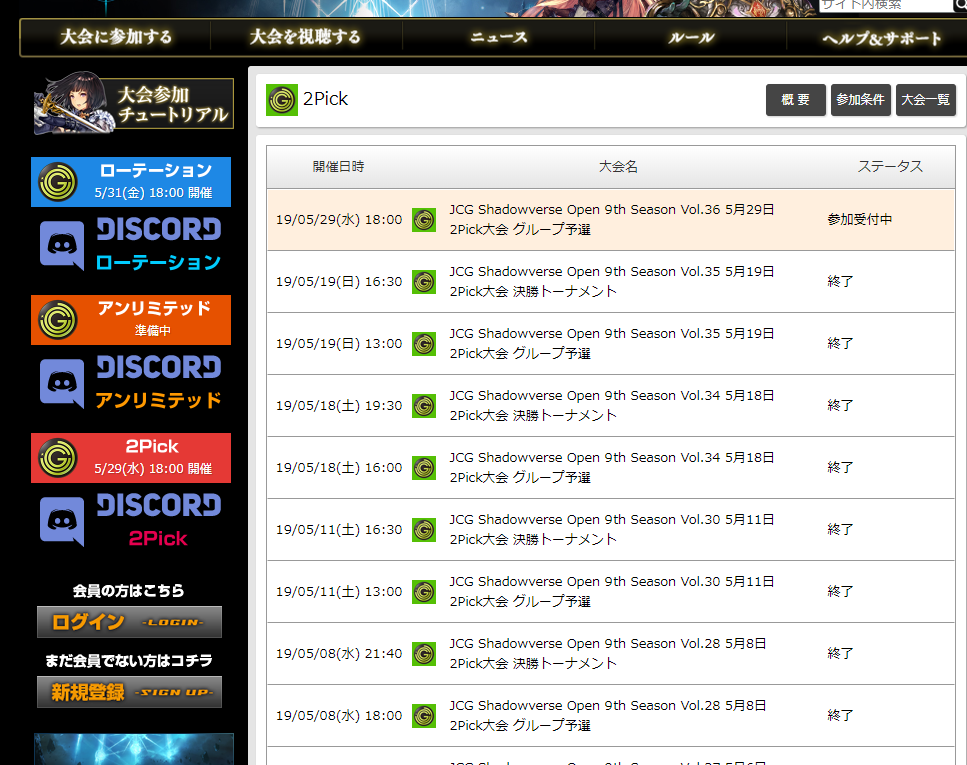Open Vol.36 5月29日 2Pick大会 グループ予選
This screenshot has width=967, height=765.
[x=612, y=220]
